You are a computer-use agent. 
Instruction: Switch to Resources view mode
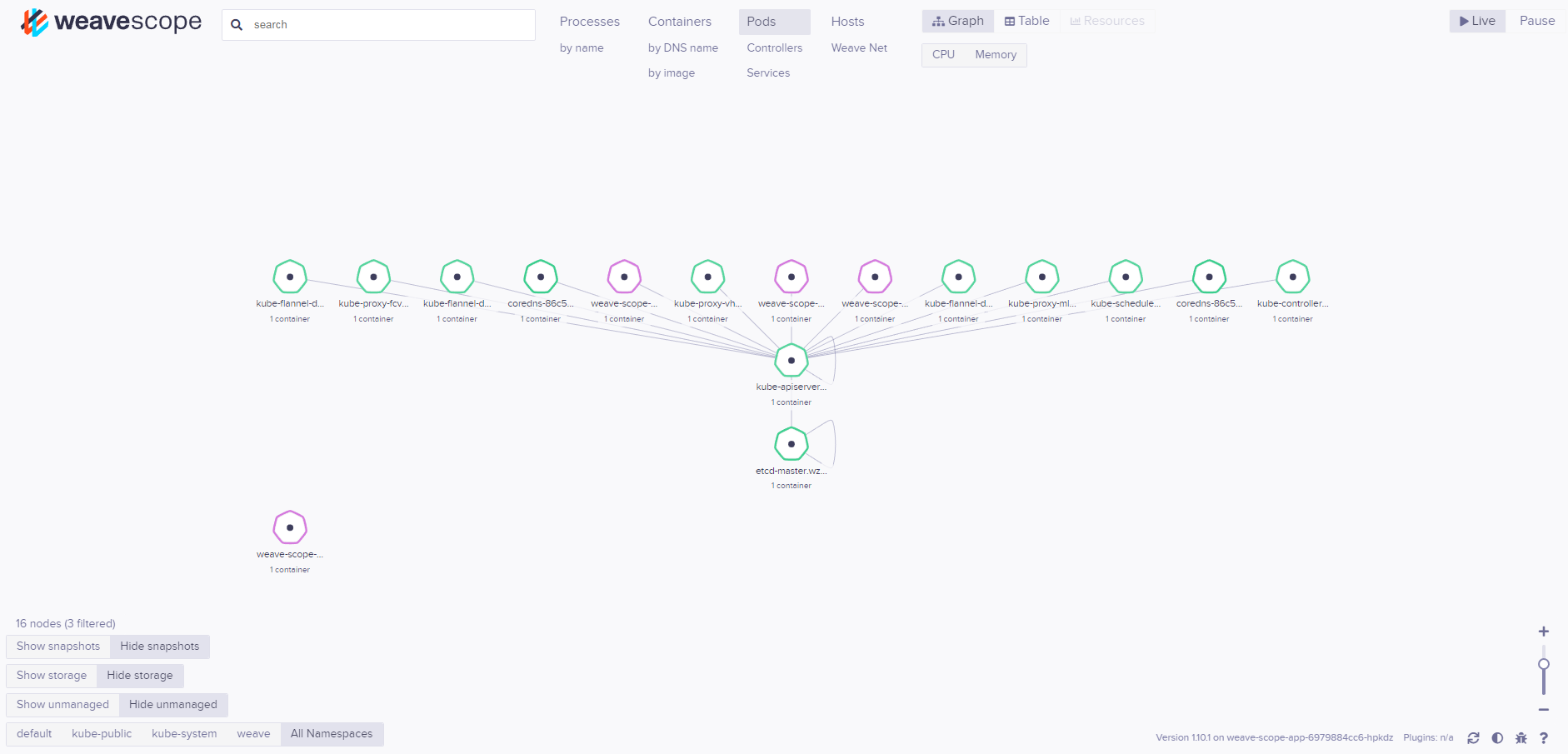click(1107, 21)
